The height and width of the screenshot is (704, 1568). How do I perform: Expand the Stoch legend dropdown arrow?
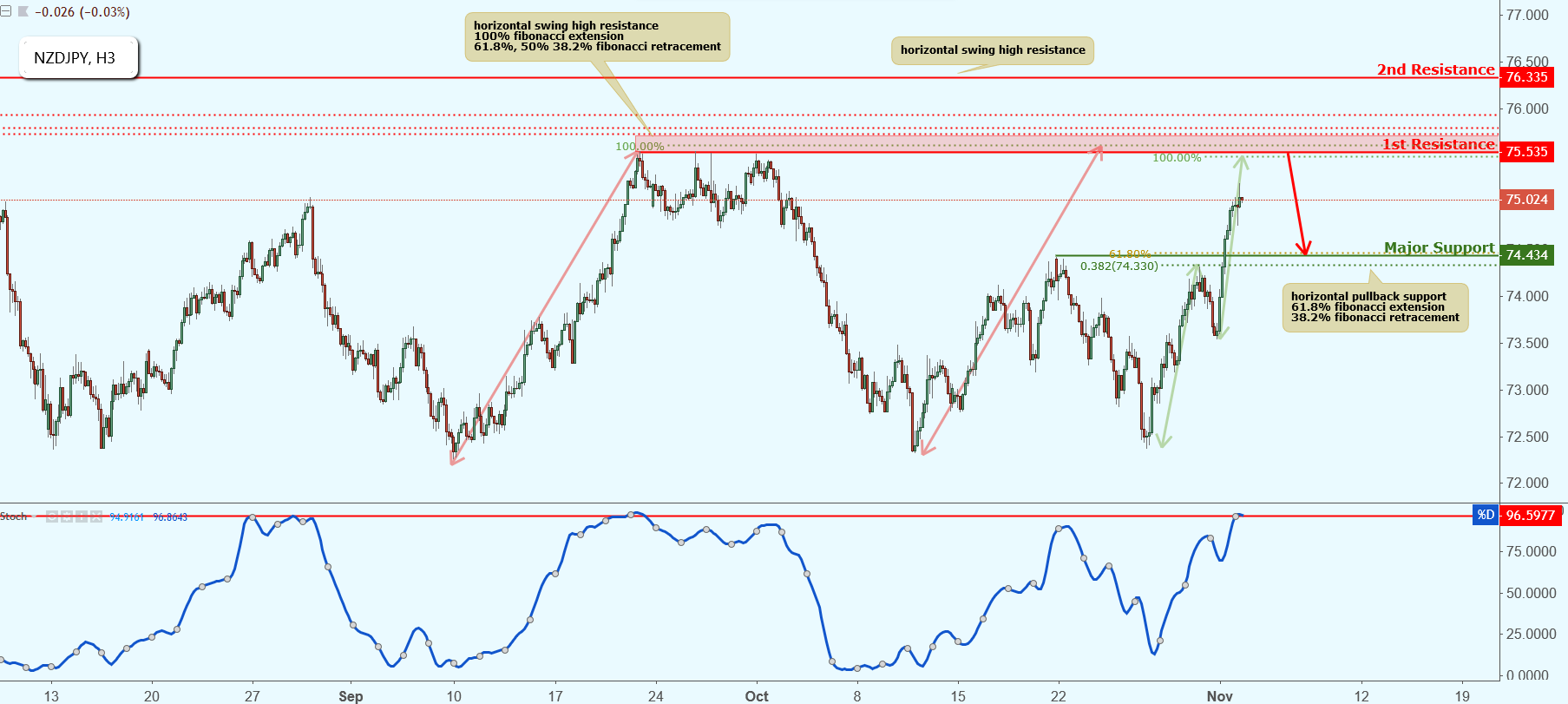click(34, 516)
